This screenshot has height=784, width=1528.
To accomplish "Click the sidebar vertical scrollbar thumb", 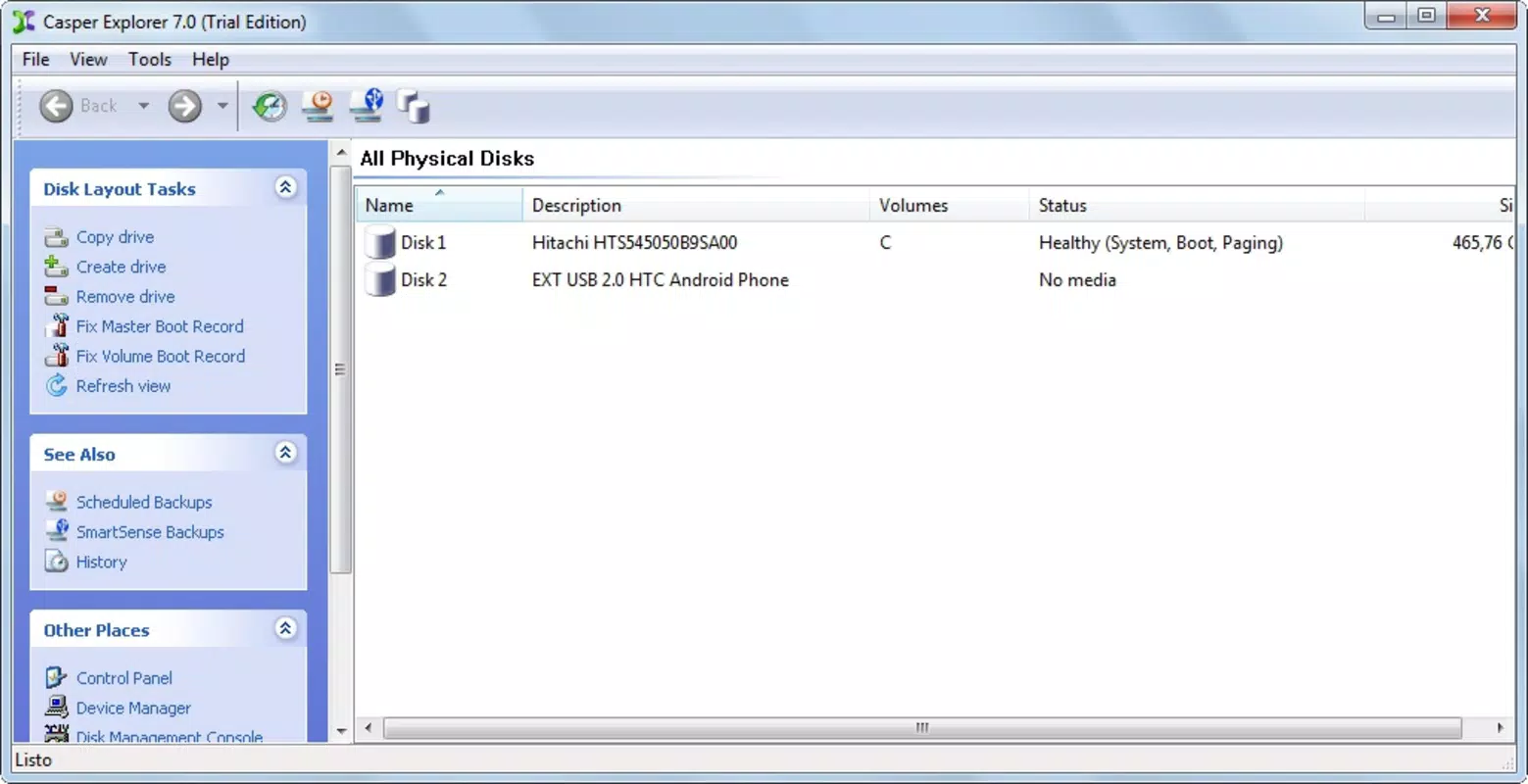I will (341, 369).
